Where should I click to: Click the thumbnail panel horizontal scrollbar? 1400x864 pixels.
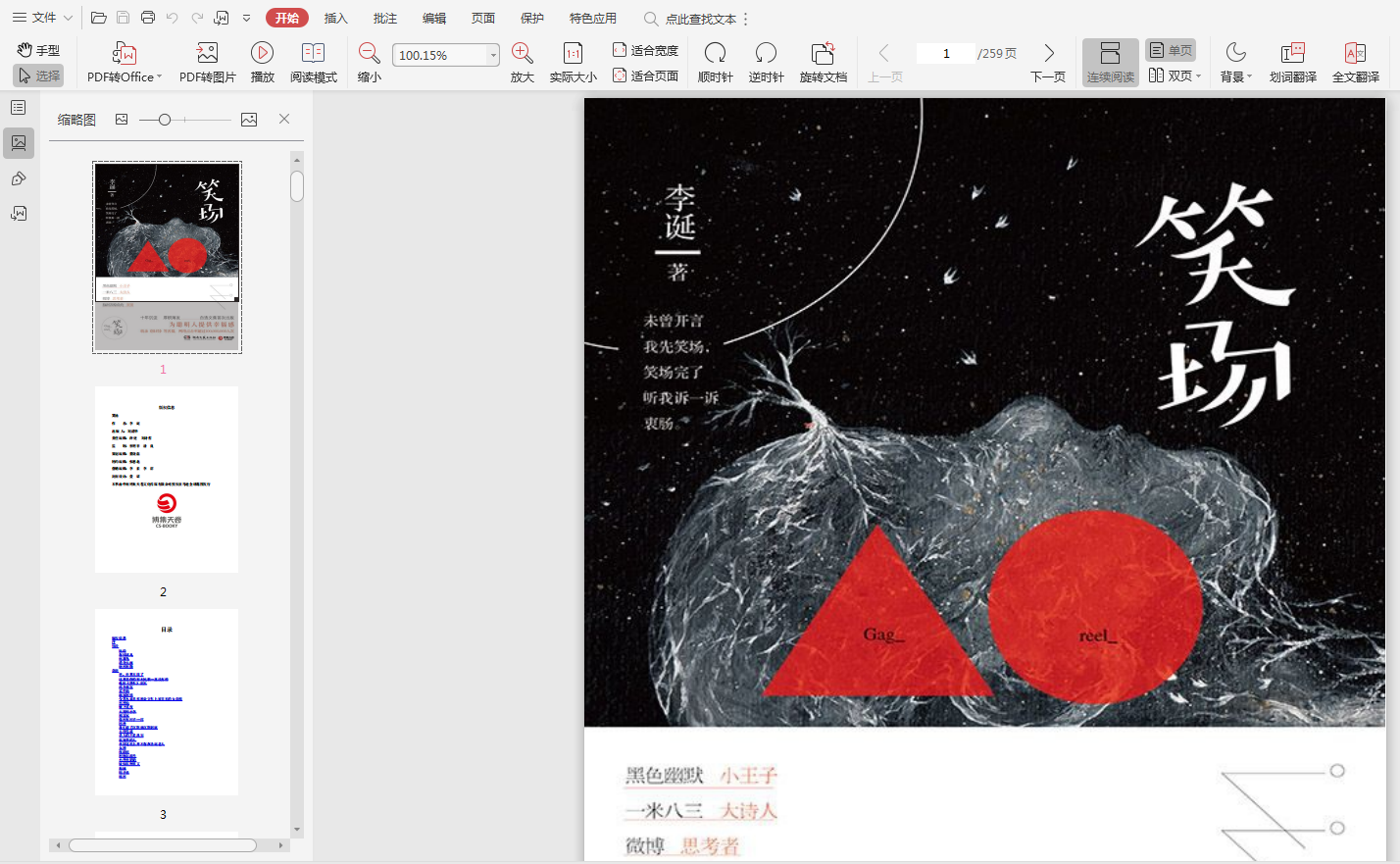pyautogui.click(x=163, y=845)
